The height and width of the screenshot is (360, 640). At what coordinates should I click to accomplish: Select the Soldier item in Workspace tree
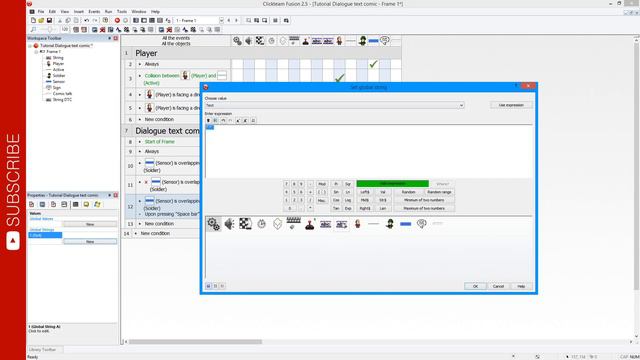coord(59,76)
